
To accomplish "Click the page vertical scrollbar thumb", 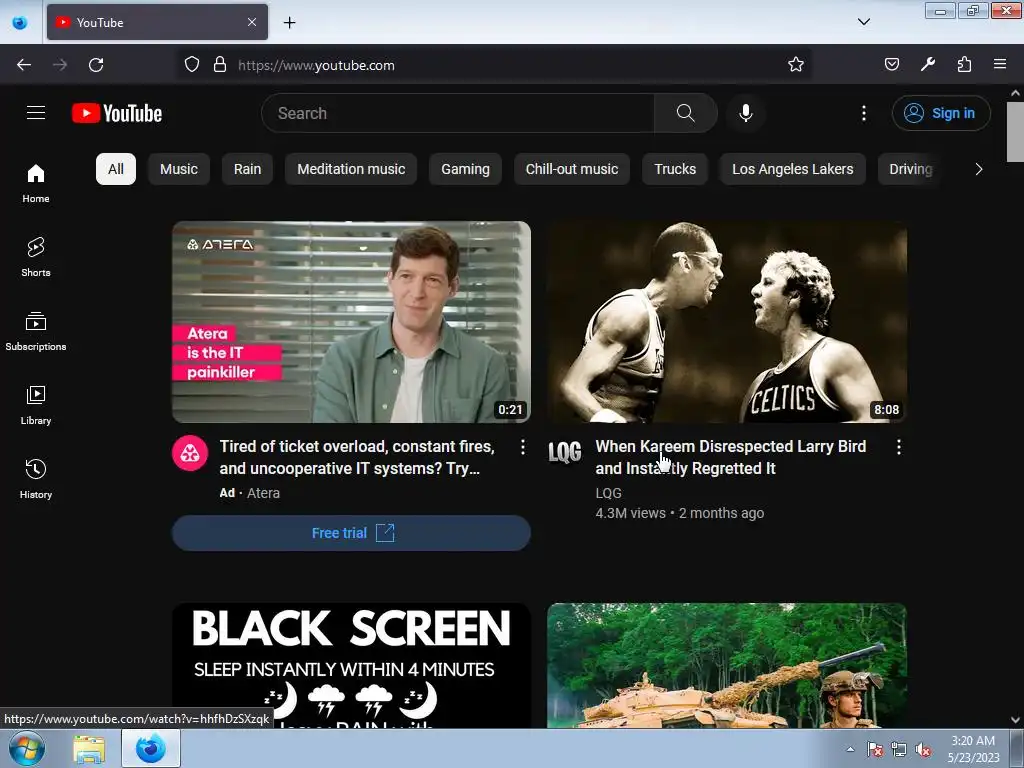I will coord(1015,133).
